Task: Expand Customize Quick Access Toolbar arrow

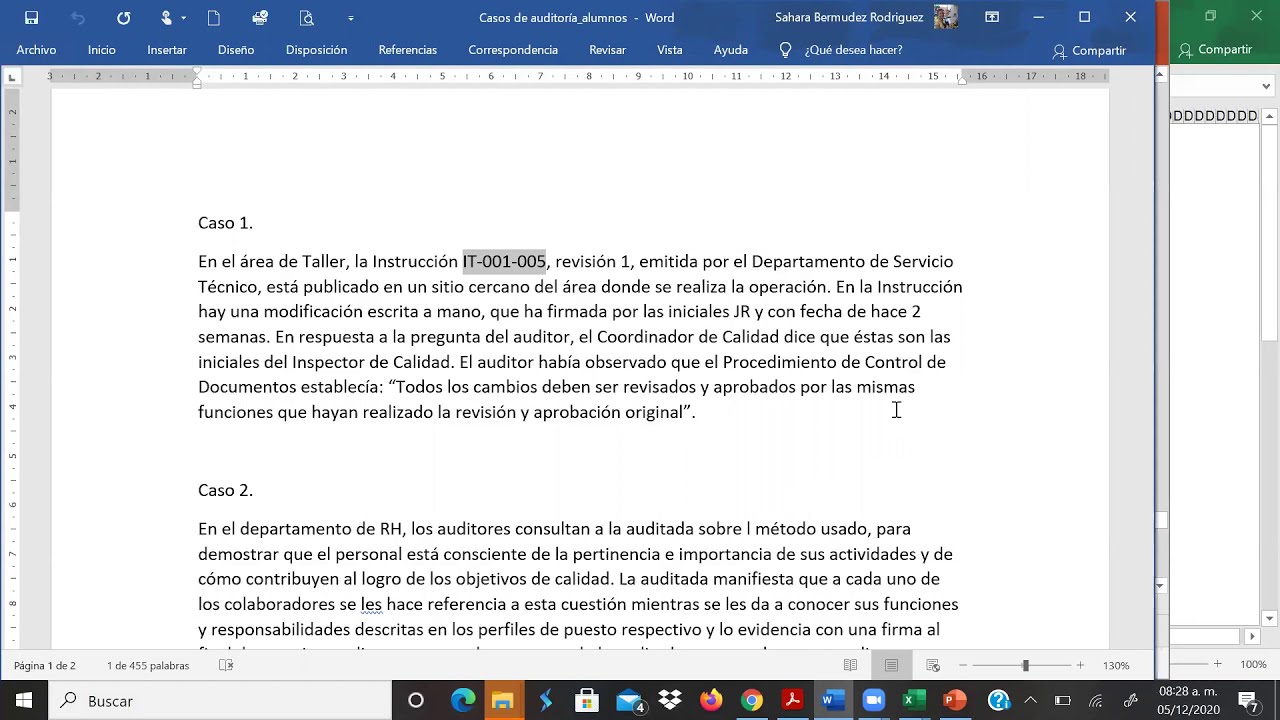Action: point(350,18)
